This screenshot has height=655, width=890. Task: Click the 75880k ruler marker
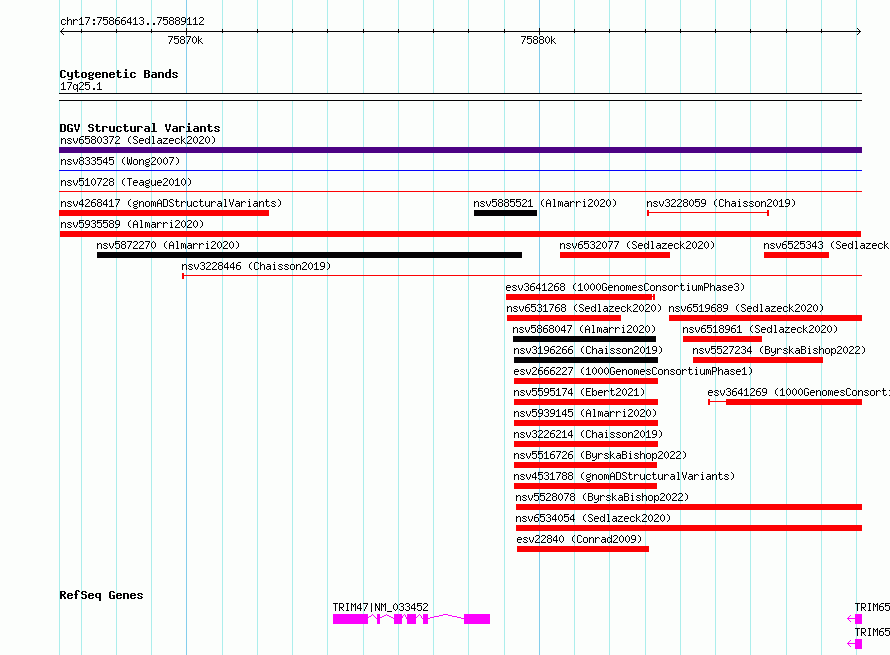tap(538, 40)
